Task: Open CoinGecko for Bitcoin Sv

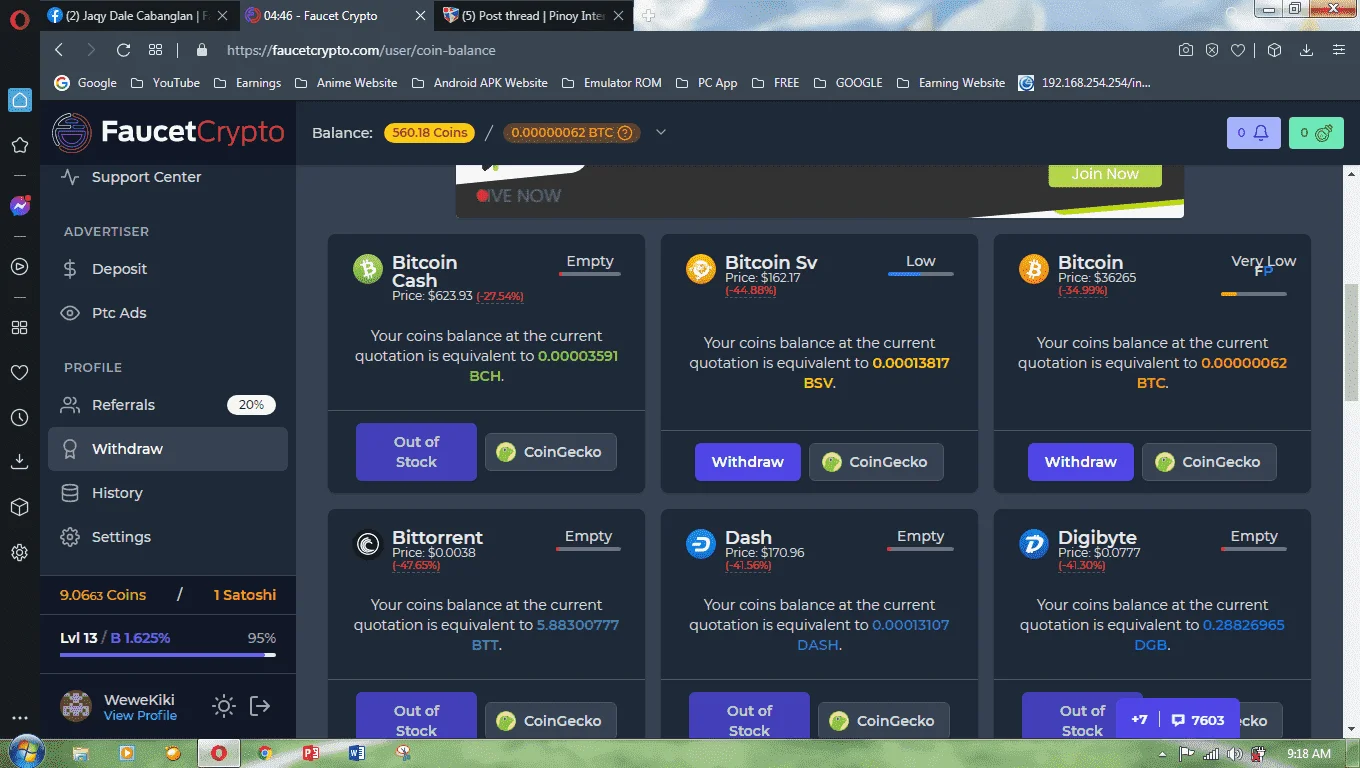Action: click(x=876, y=462)
